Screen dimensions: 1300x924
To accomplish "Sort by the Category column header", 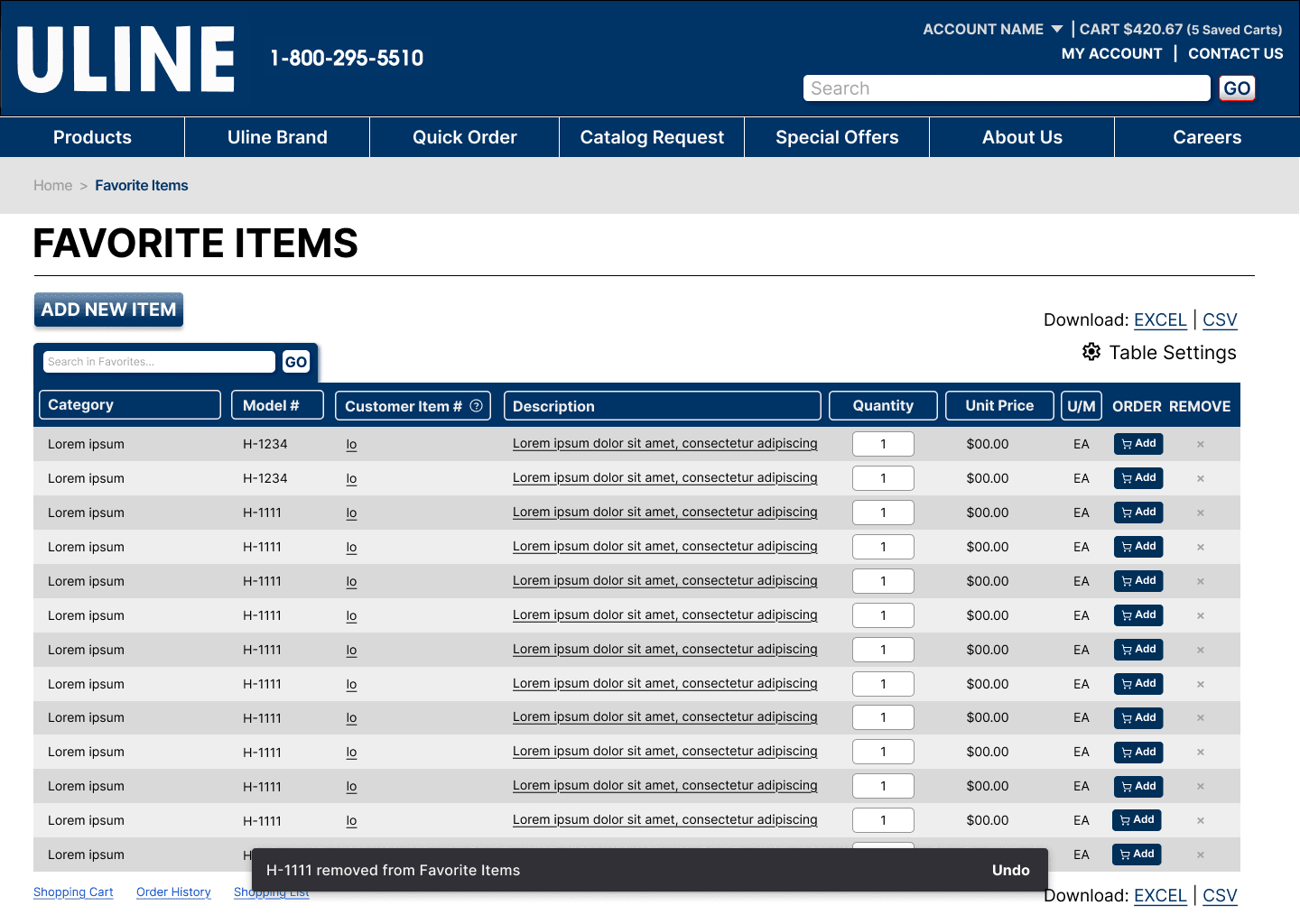I will pyautogui.click(x=130, y=405).
